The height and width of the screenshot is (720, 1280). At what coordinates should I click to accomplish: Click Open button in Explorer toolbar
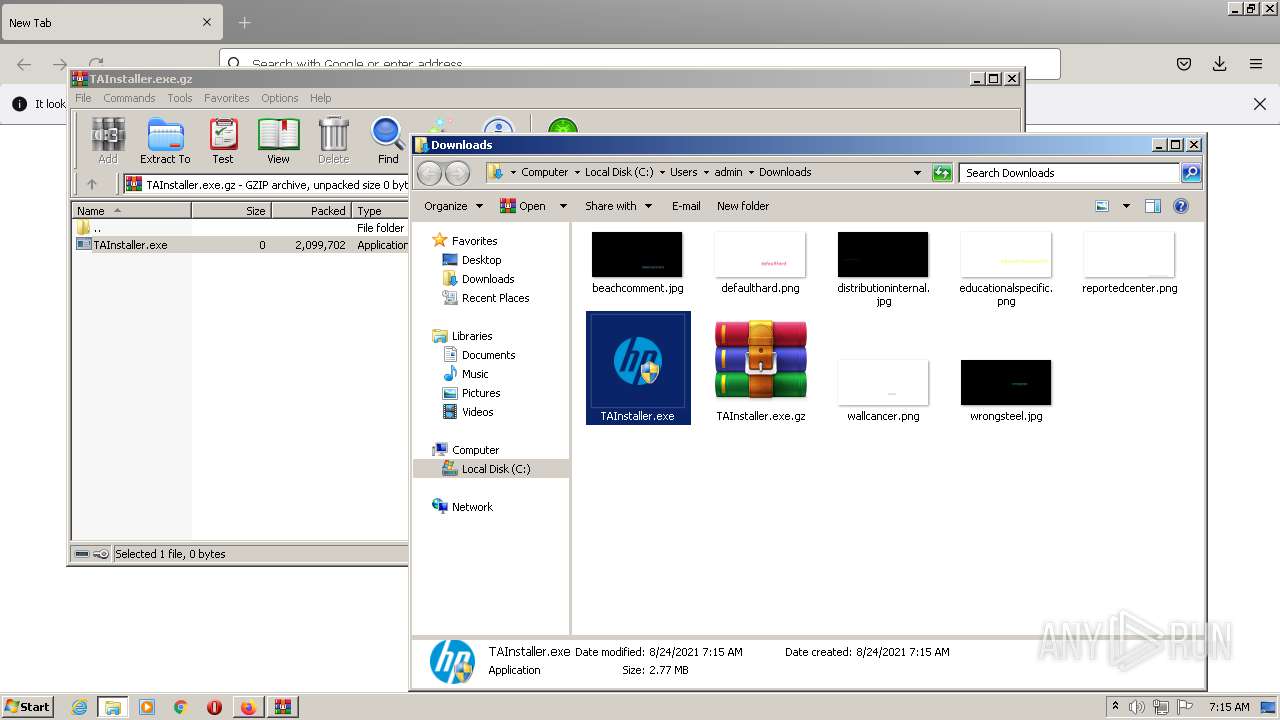click(524, 206)
